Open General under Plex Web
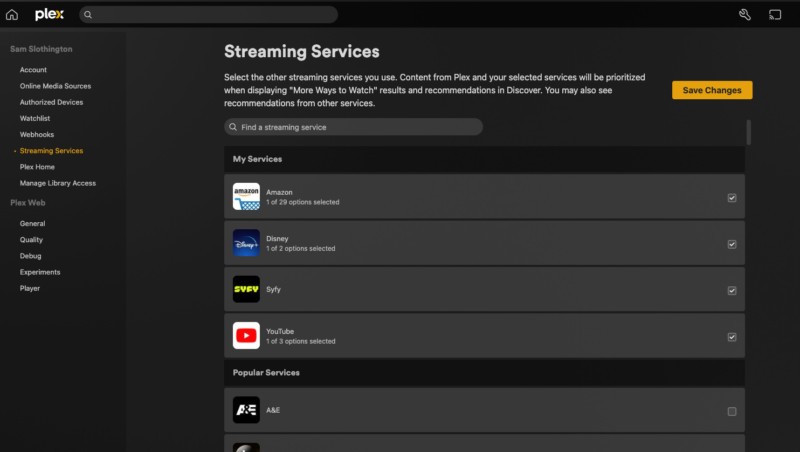The width and height of the screenshot is (800, 452). (32, 223)
